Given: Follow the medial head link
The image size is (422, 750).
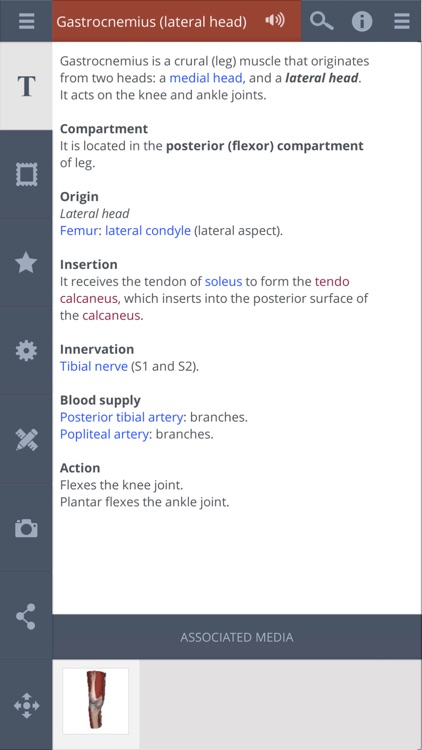Looking at the screenshot, I should pyautogui.click(x=206, y=78).
